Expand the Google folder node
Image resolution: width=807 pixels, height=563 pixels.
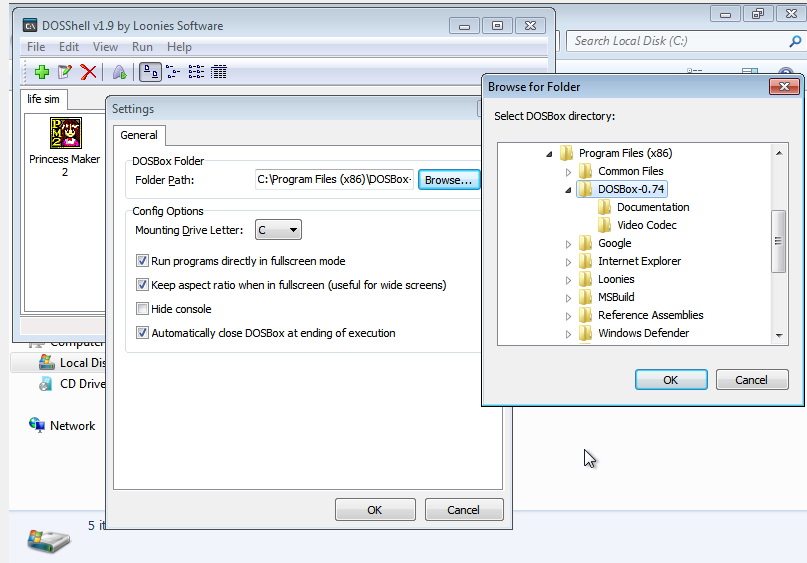[x=568, y=244]
